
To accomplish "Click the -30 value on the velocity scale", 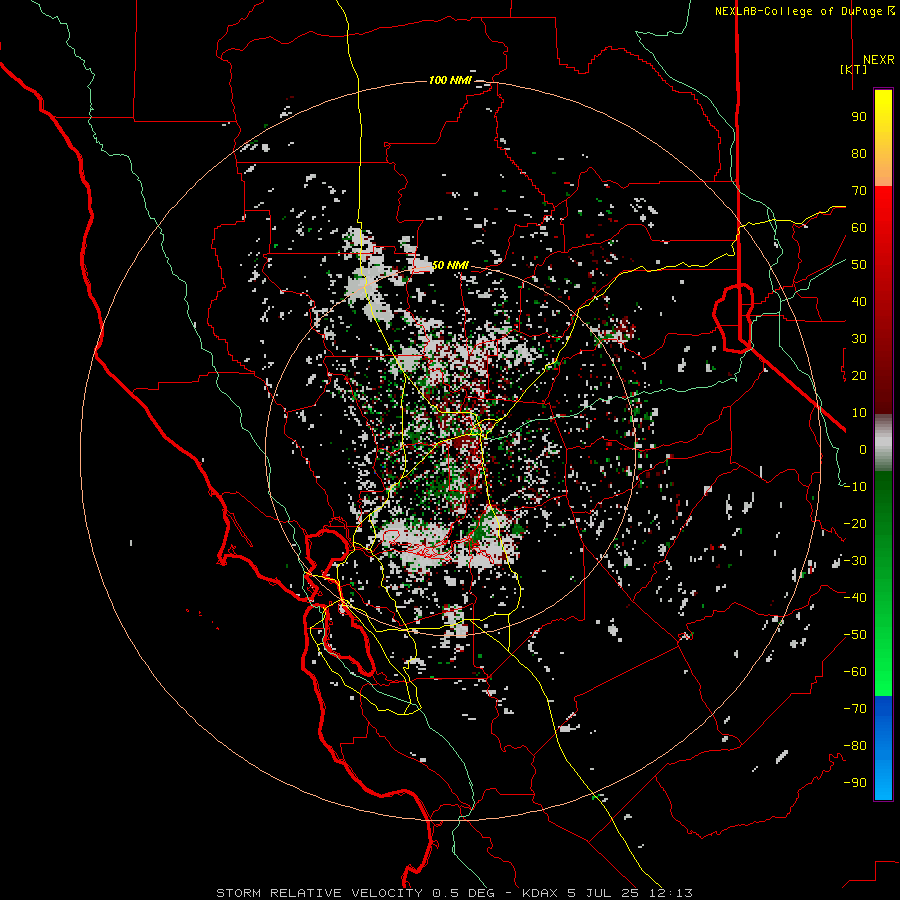I will point(855,561).
